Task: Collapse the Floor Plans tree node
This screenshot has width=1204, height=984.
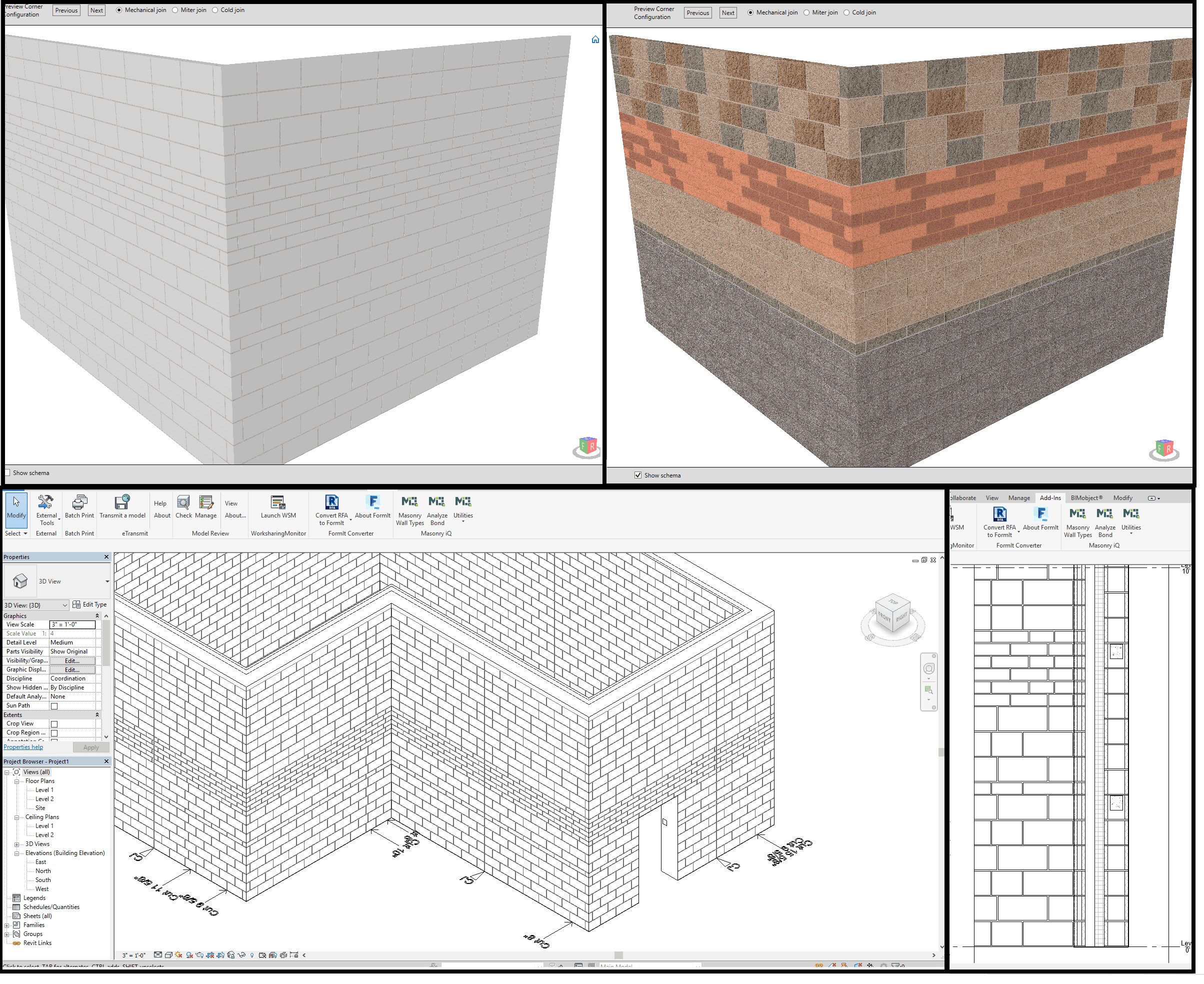Action: coord(17,781)
